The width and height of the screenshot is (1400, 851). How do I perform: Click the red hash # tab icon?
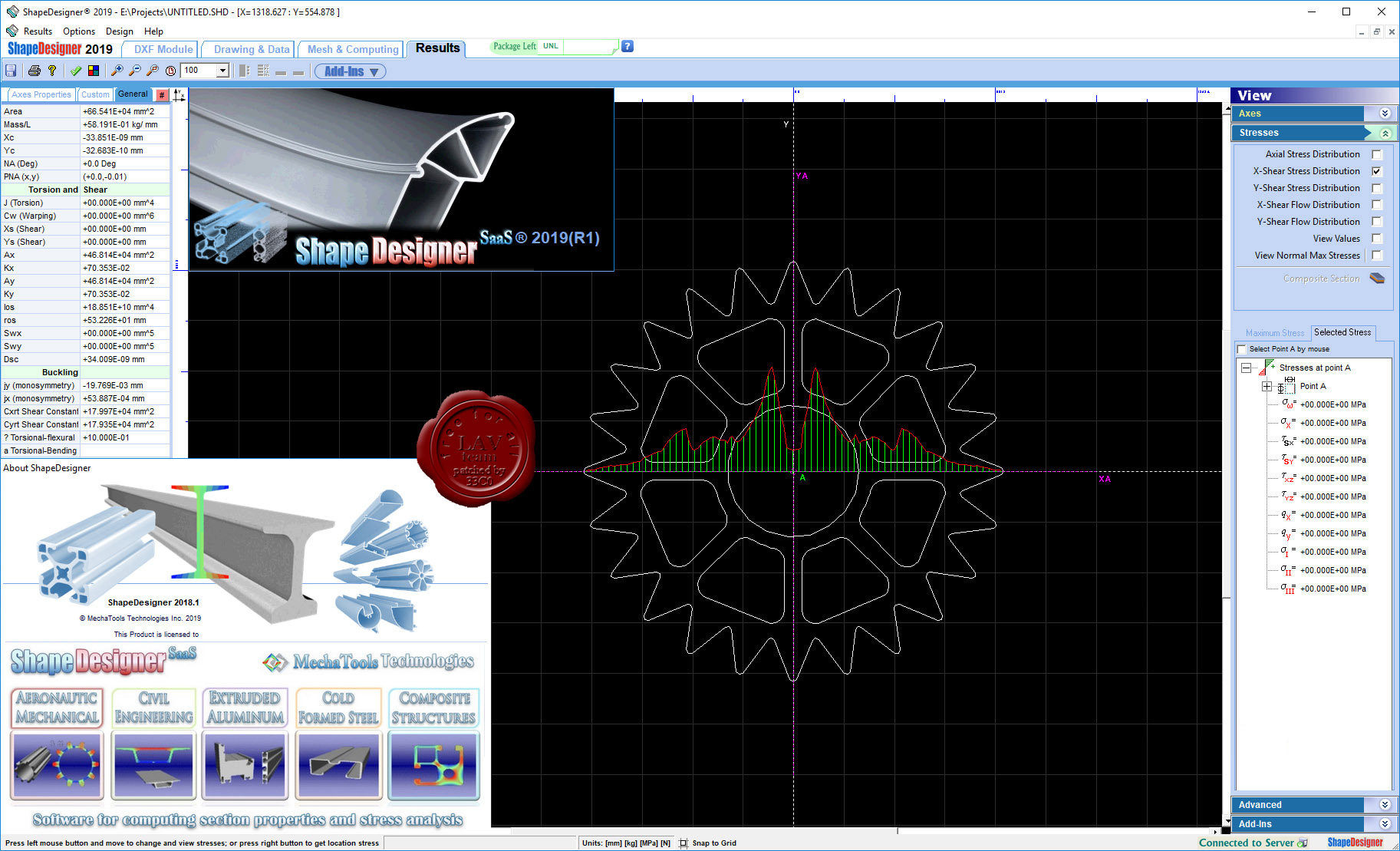tap(162, 95)
